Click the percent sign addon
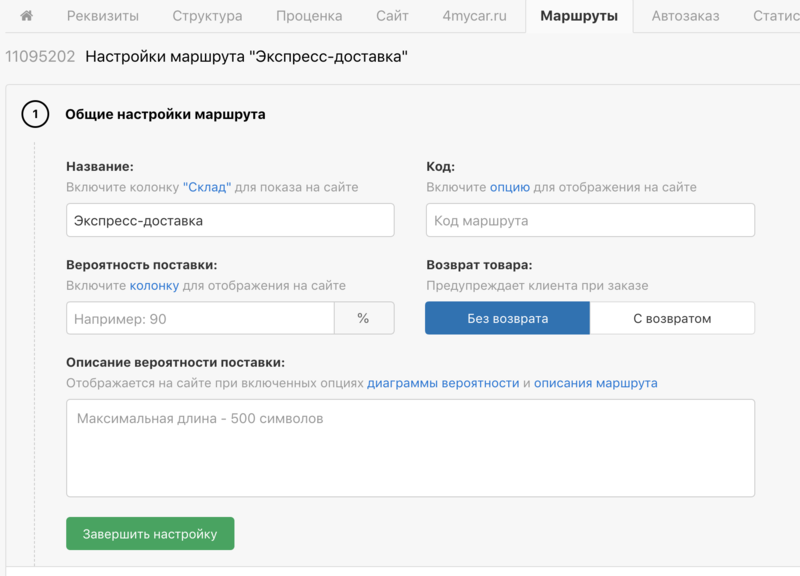This screenshot has height=576, width=800. point(363,319)
